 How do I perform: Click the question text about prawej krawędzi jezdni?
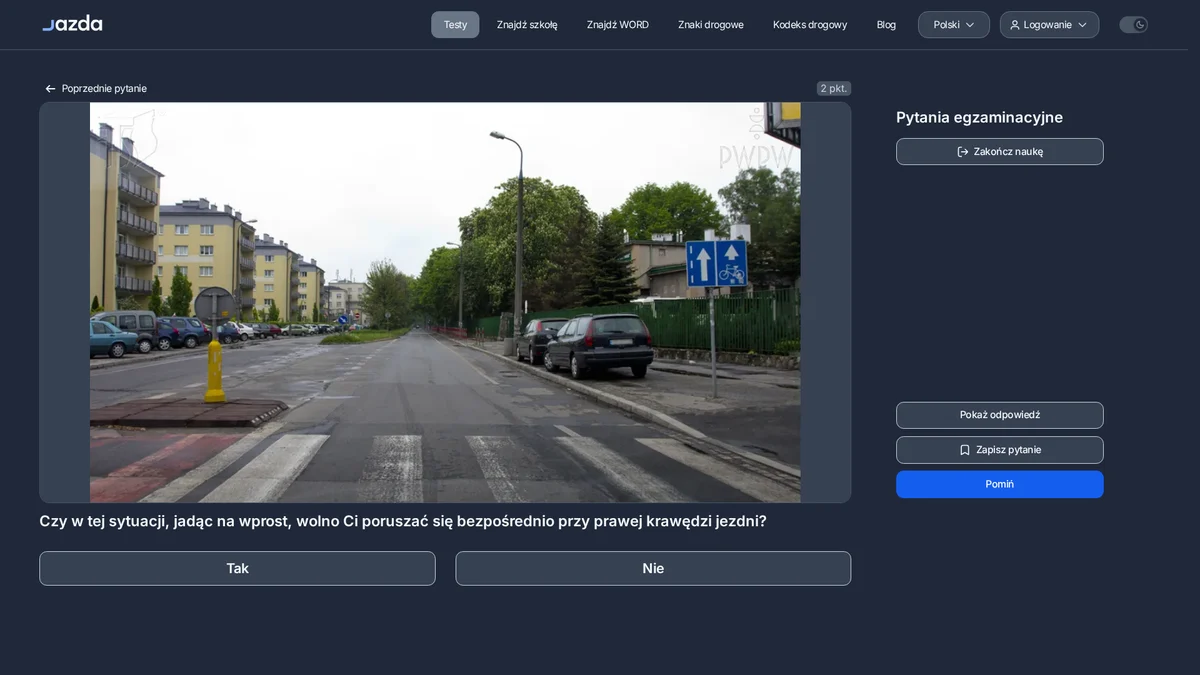coord(403,521)
